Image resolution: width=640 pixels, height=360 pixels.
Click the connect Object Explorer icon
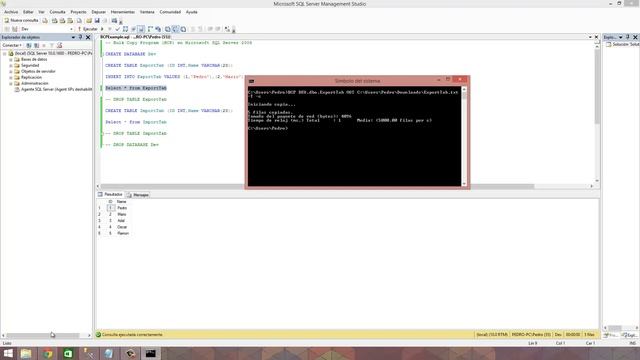(29, 45)
